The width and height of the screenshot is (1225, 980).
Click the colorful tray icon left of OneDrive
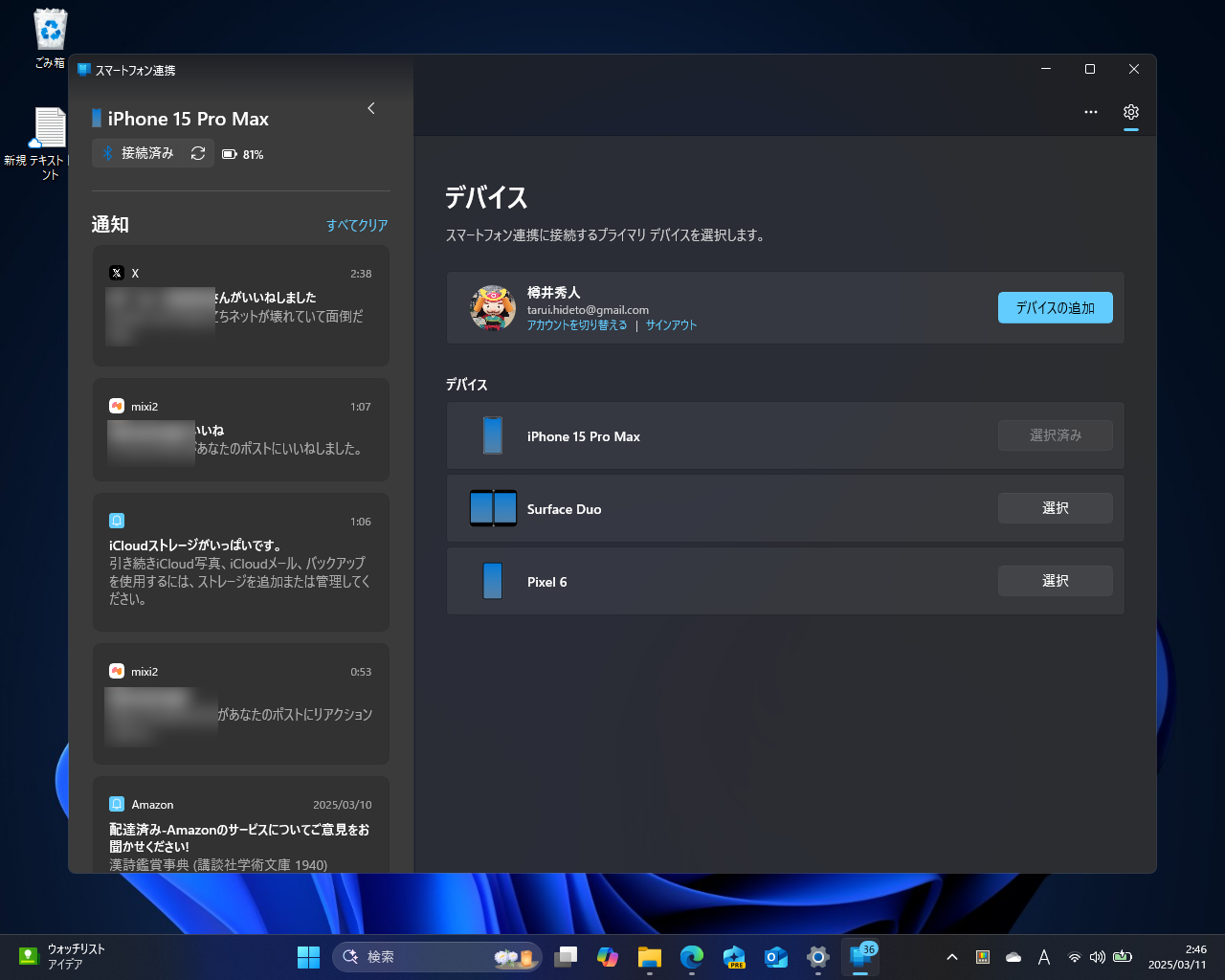point(983,957)
